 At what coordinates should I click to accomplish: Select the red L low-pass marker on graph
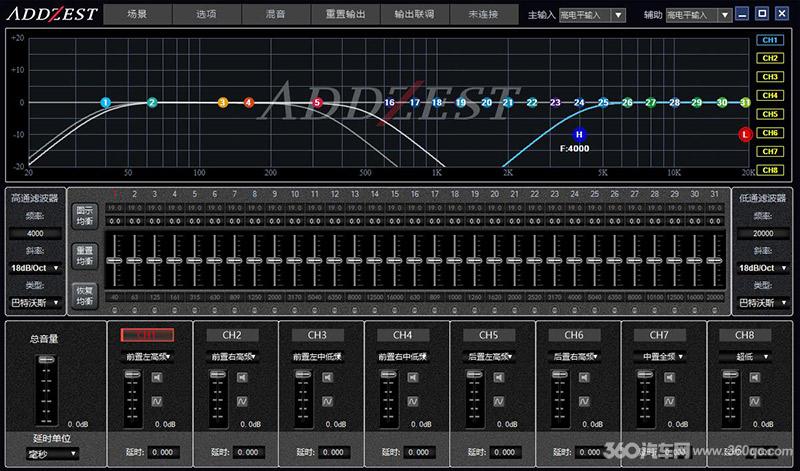[x=745, y=135]
